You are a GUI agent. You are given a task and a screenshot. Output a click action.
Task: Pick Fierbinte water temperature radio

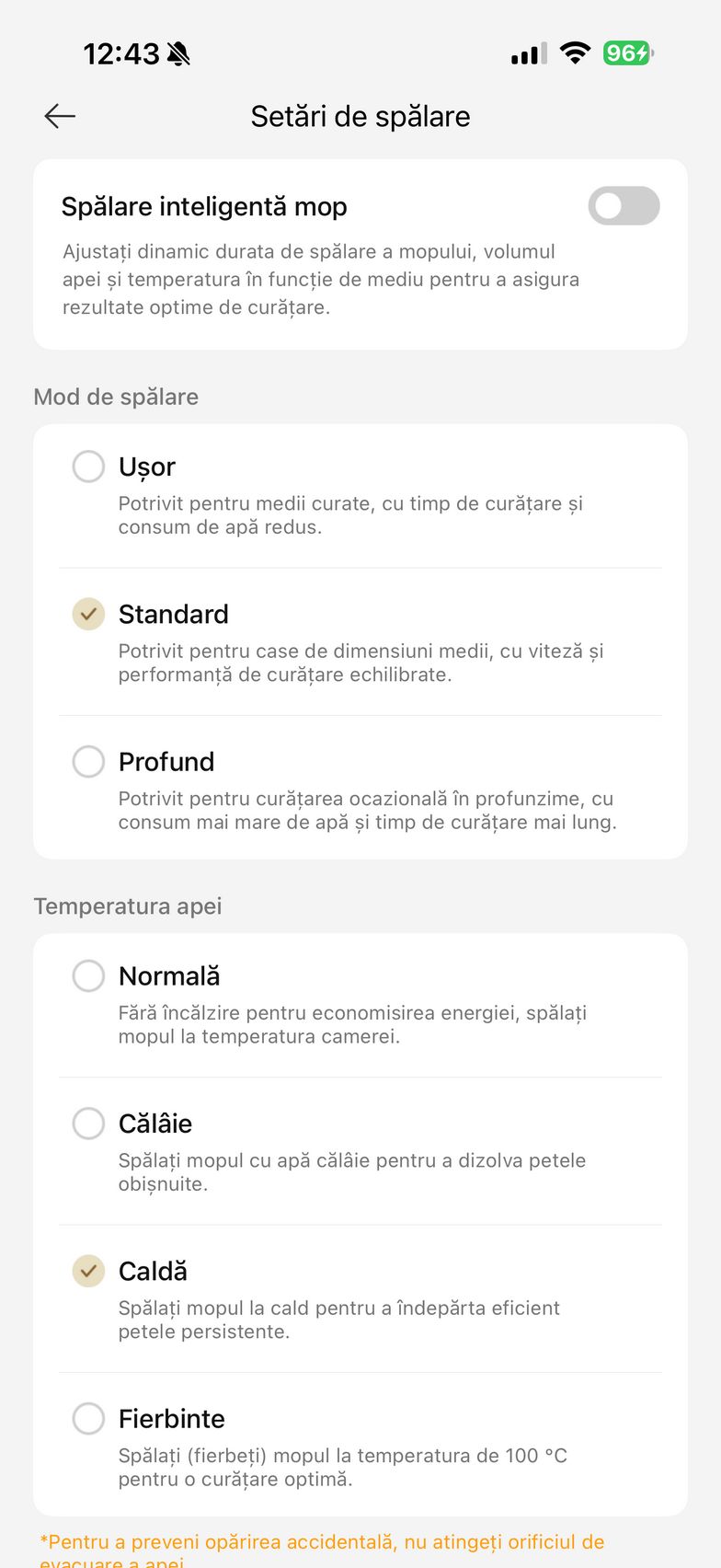[88, 1419]
